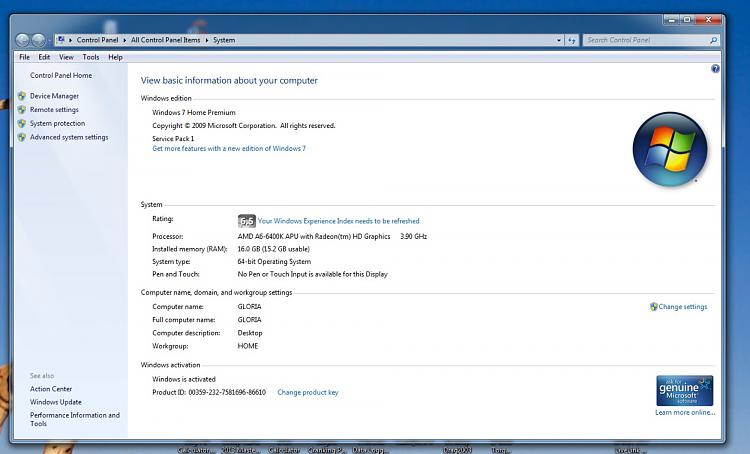Click the Change settings link
The width and height of the screenshot is (750, 454).
point(683,307)
